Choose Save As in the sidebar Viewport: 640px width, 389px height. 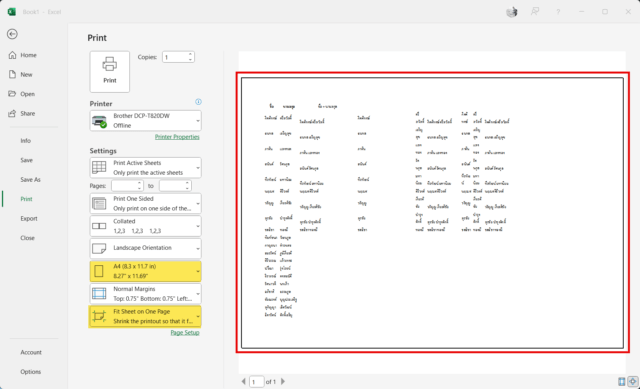[x=30, y=180]
